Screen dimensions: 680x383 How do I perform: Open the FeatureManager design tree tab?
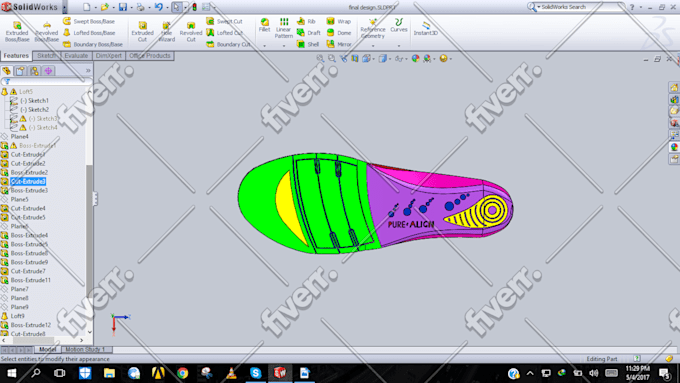7,71
